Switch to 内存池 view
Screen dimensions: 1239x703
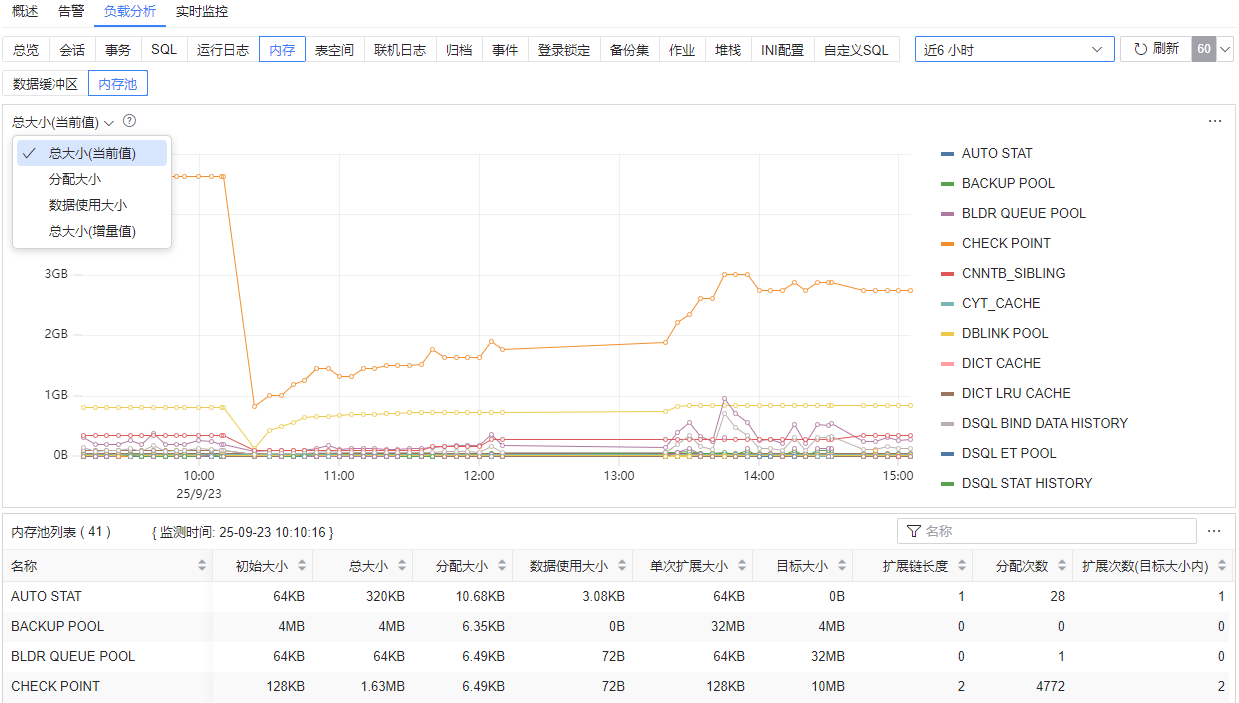[118, 84]
